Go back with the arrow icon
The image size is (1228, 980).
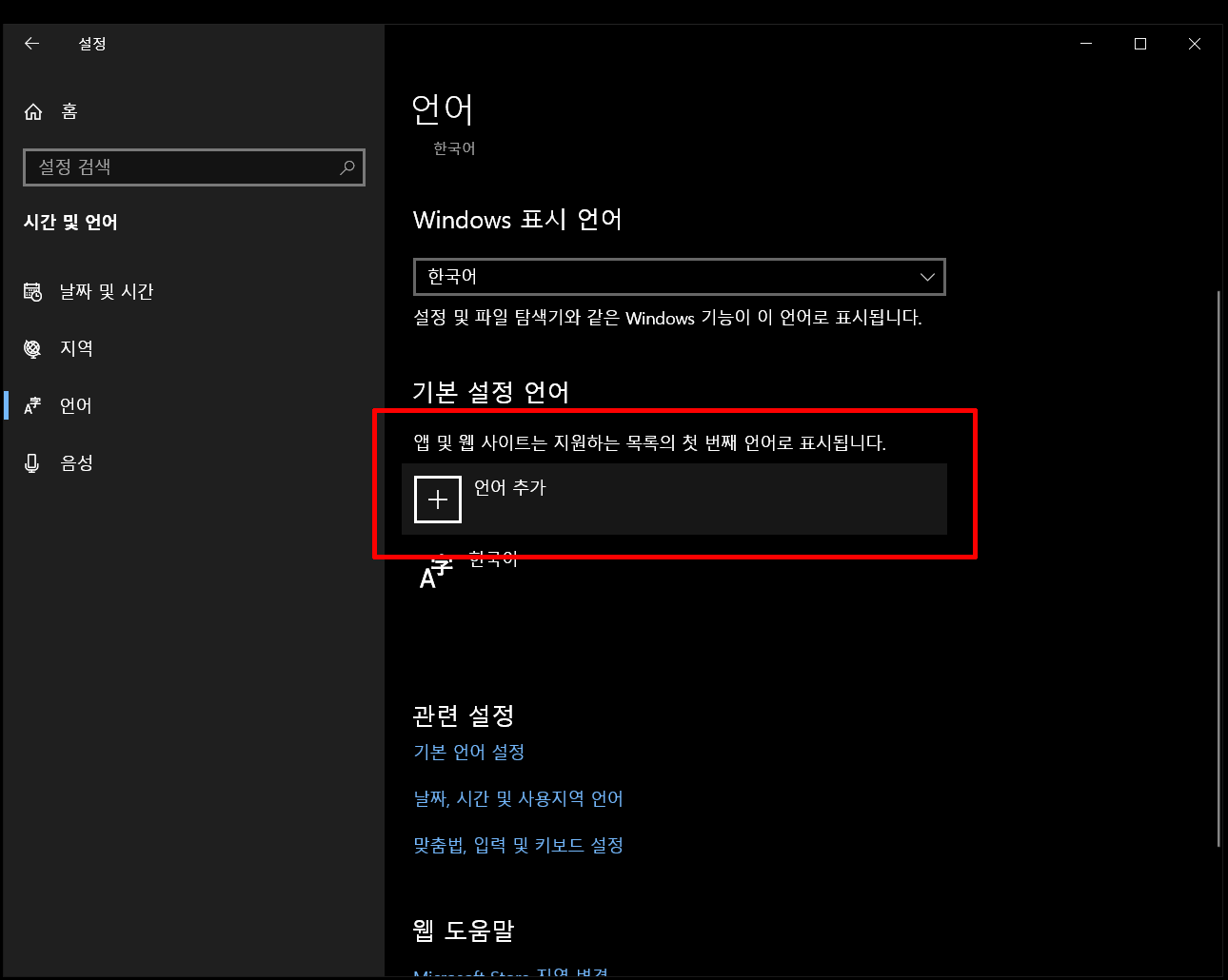31,44
